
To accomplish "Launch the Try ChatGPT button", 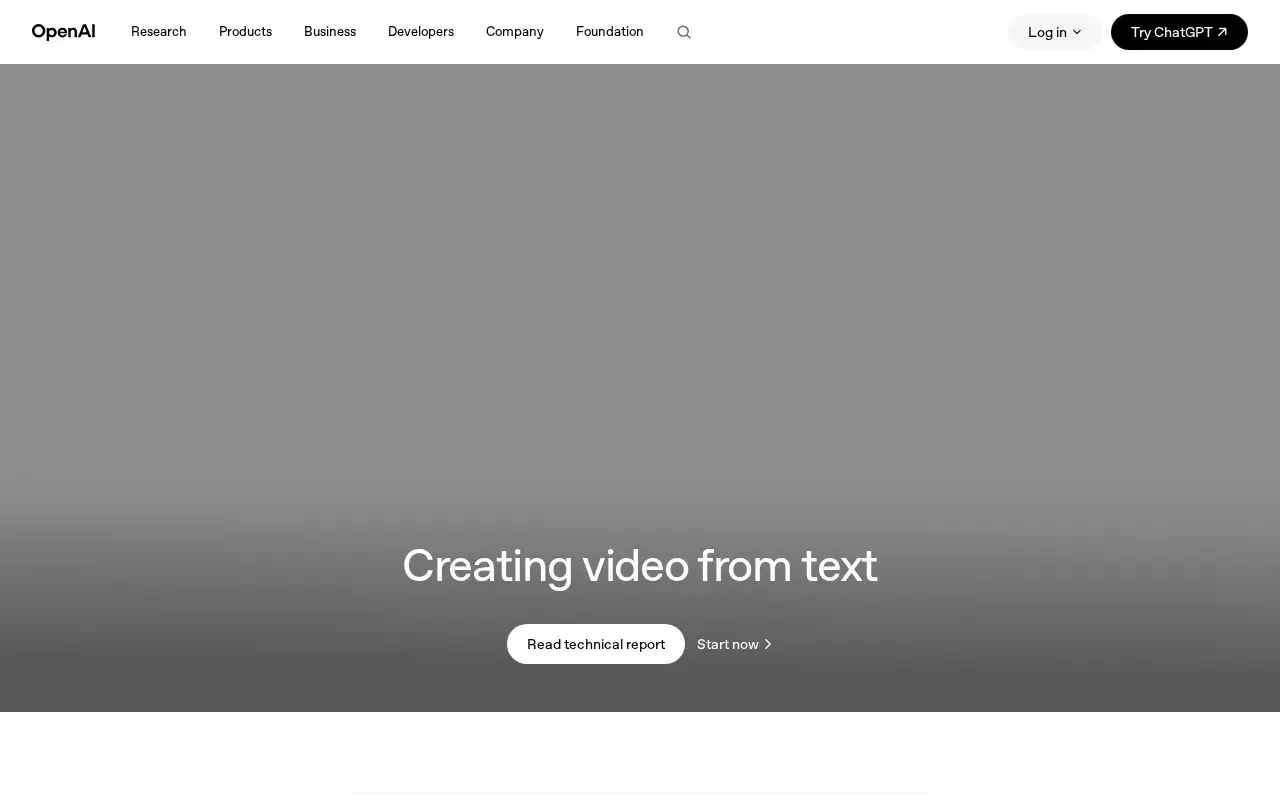I will click(x=1179, y=32).
